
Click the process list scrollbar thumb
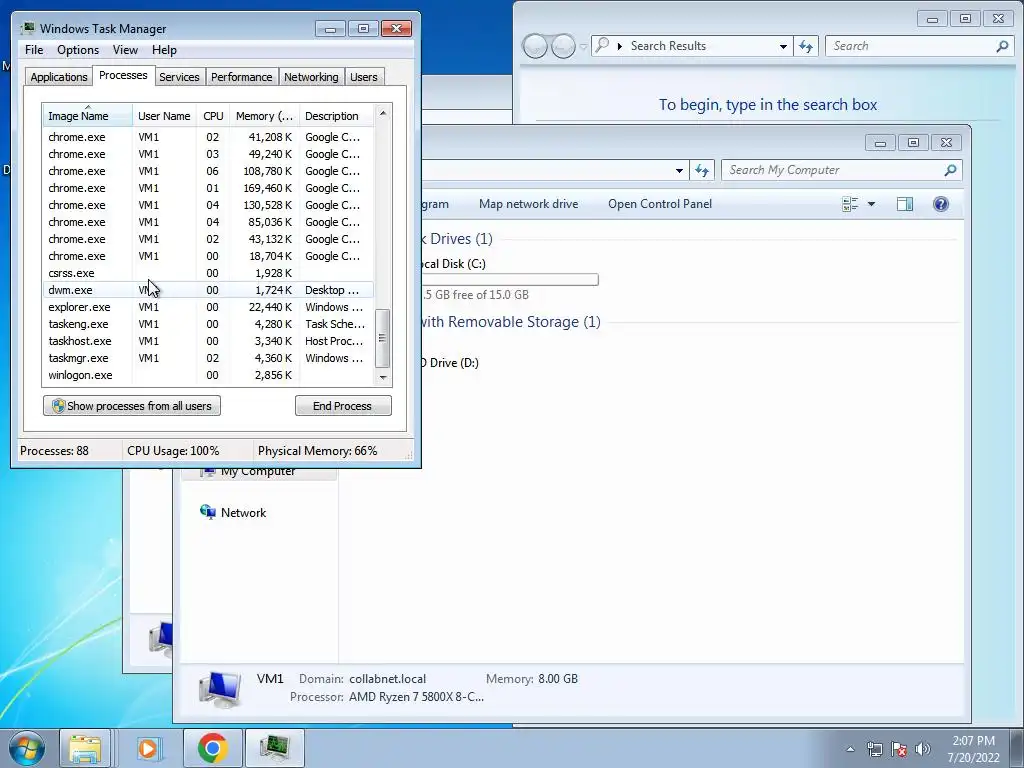[383, 338]
